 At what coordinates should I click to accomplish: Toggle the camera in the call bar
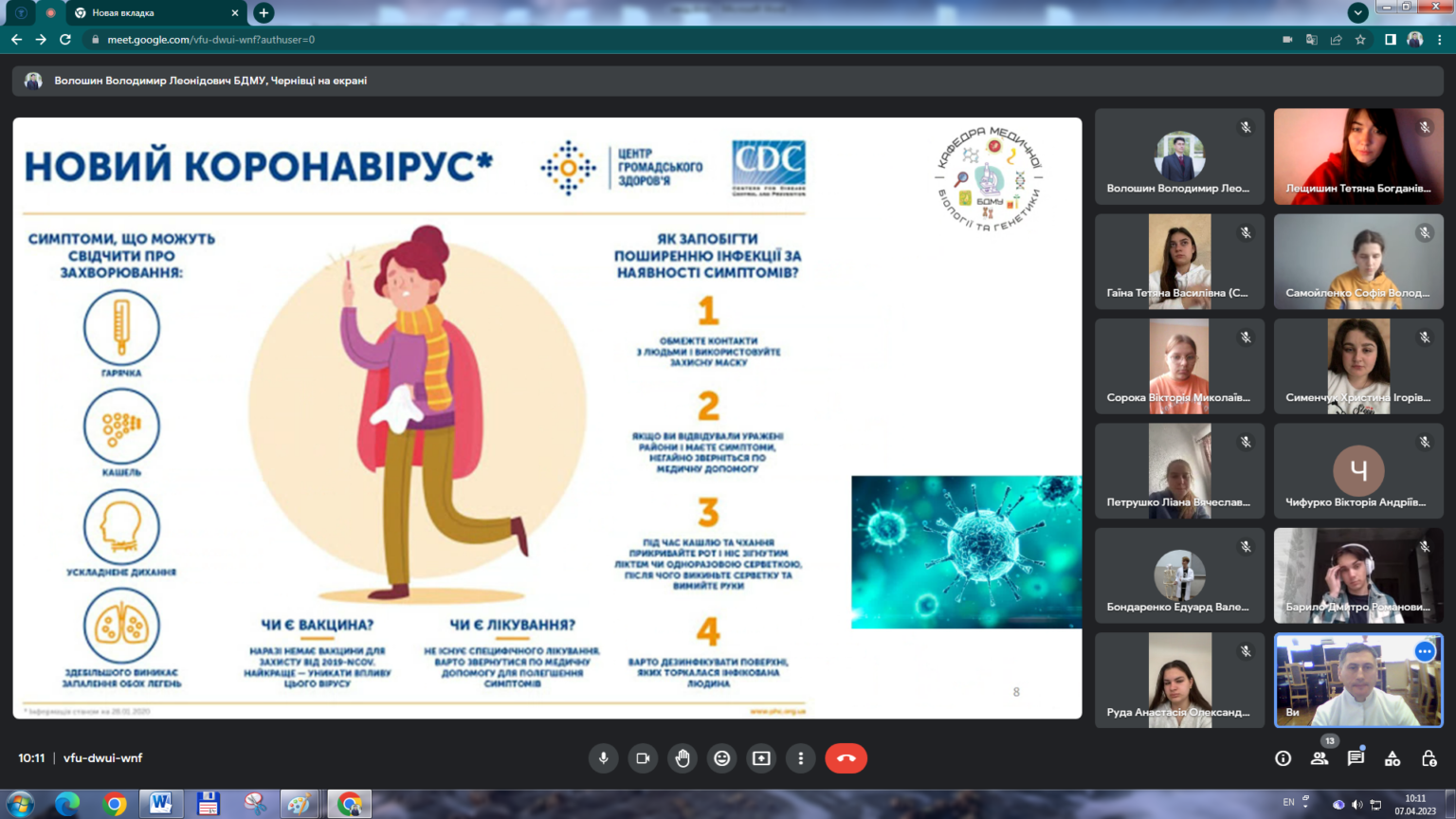tap(643, 758)
